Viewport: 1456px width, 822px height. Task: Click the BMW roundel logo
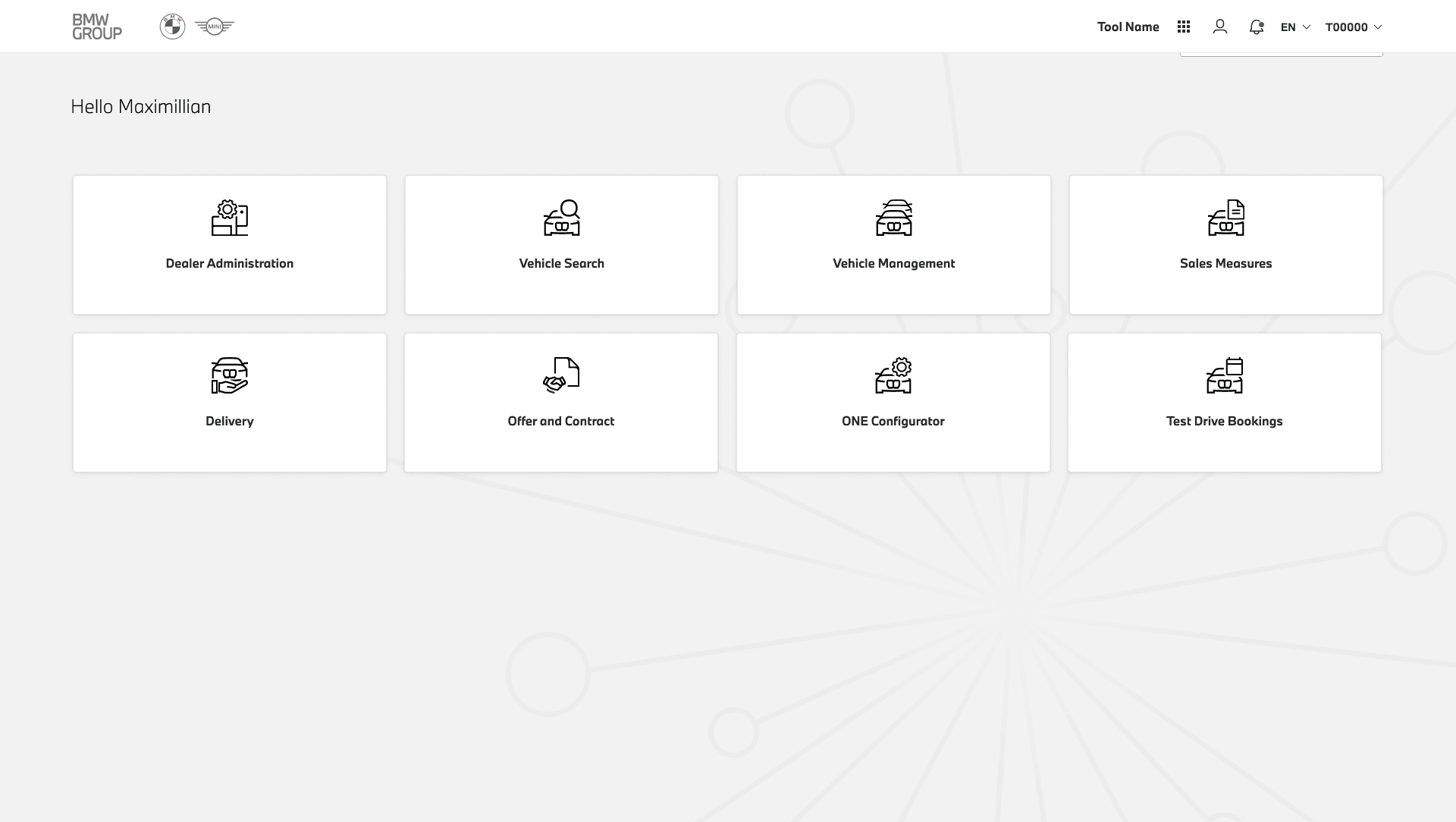(172, 27)
